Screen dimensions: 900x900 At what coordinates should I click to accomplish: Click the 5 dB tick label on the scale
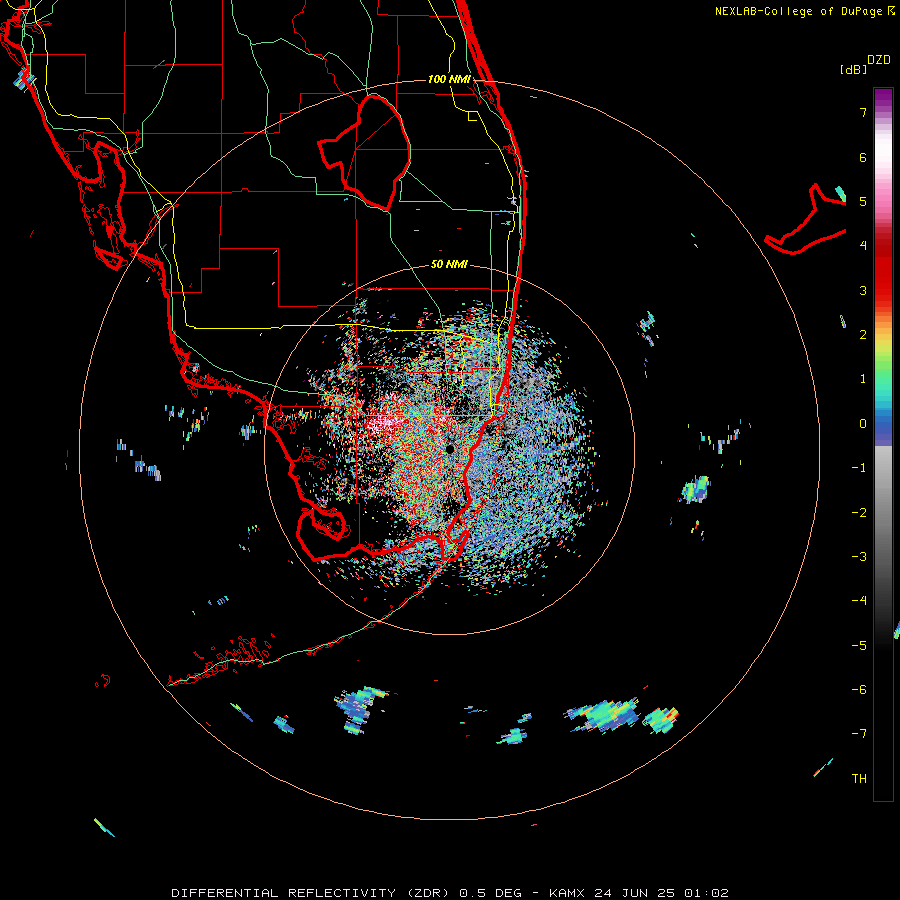[863, 201]
